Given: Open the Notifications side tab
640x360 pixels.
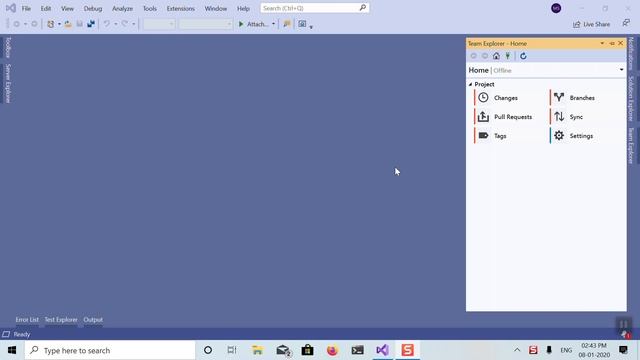Looking at the screenshot, I should coord(631,53).
